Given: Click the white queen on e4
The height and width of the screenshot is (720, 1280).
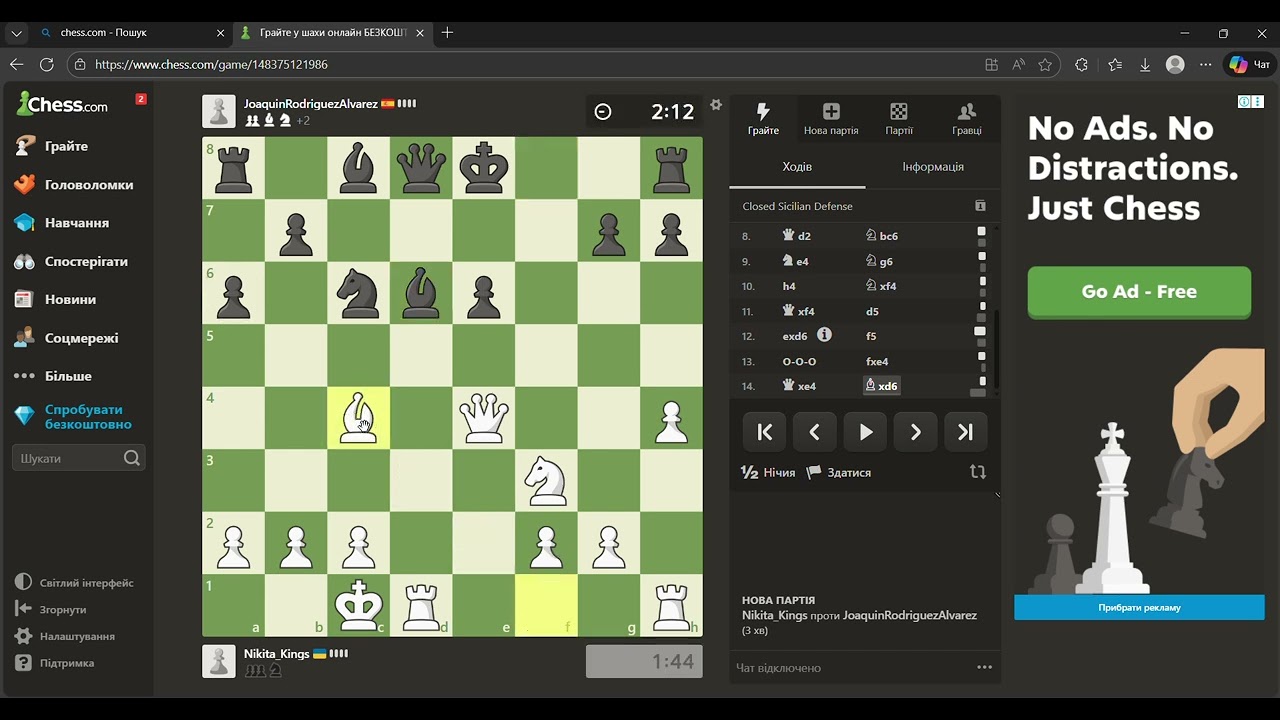Looking at the screenshot, I should click(484, 418).
